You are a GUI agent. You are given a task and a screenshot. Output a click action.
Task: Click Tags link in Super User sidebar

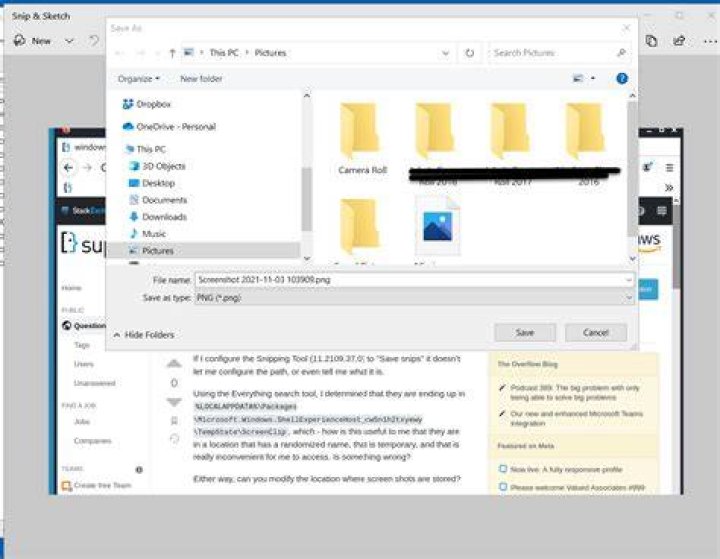tap(82, 345)
